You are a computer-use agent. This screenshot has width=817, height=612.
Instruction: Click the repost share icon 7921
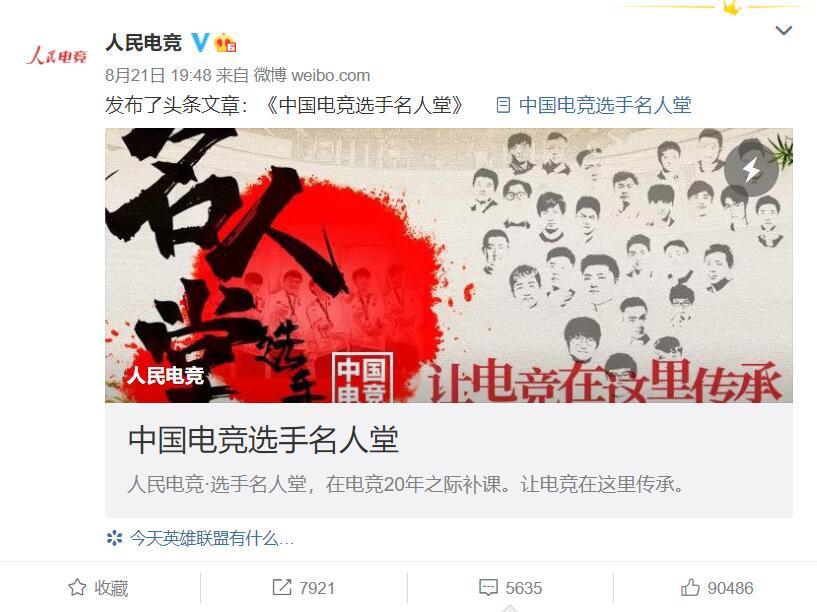pyautogui.click(x=303, y=588)
